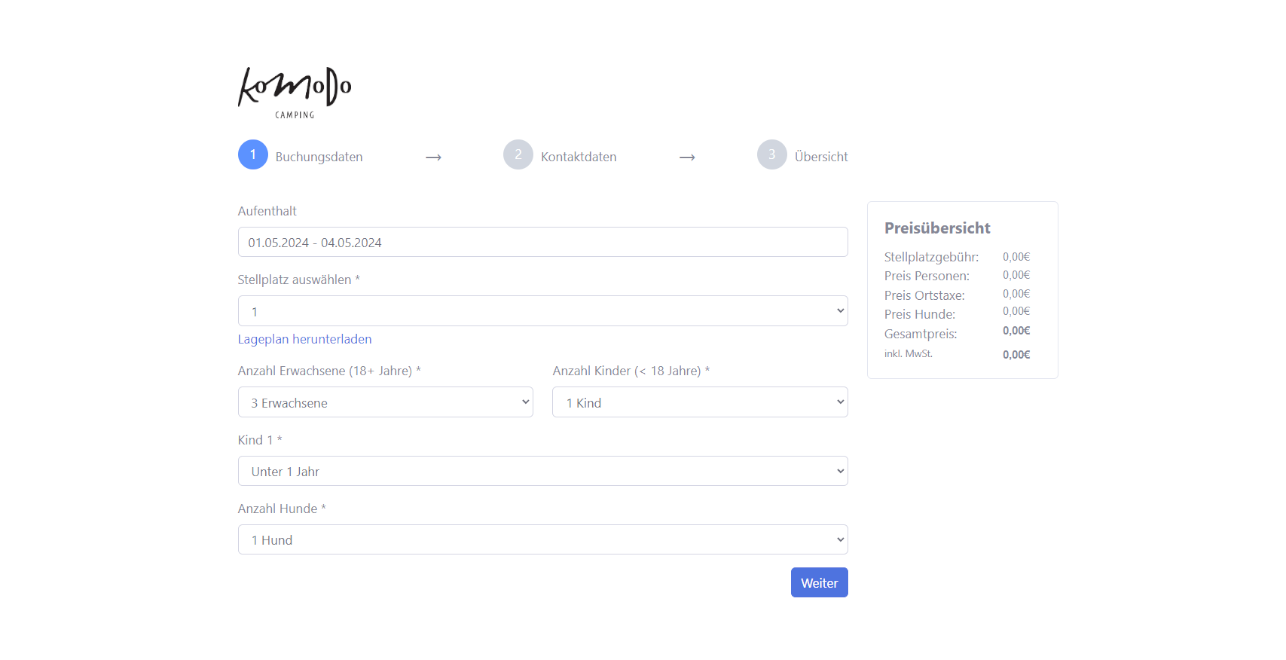Jump to the Übersicht step label

coord(821,157)
